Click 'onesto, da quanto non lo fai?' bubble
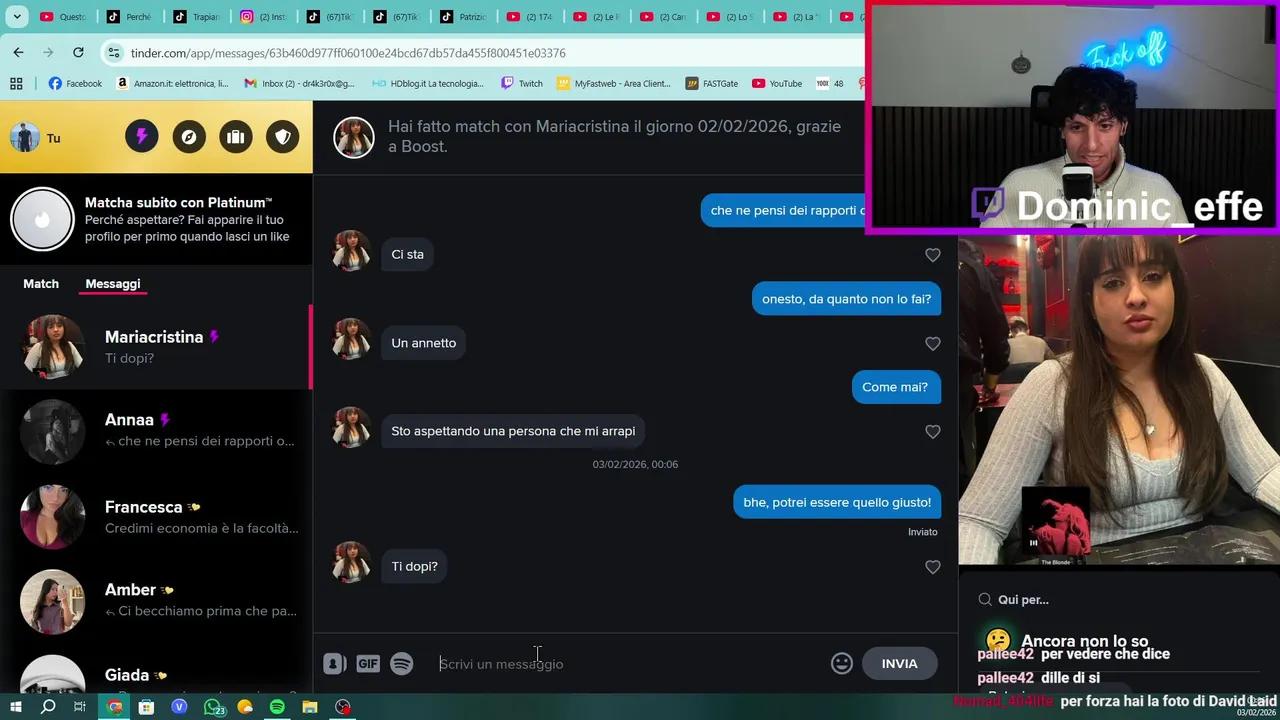 click(x=846, y=299)
